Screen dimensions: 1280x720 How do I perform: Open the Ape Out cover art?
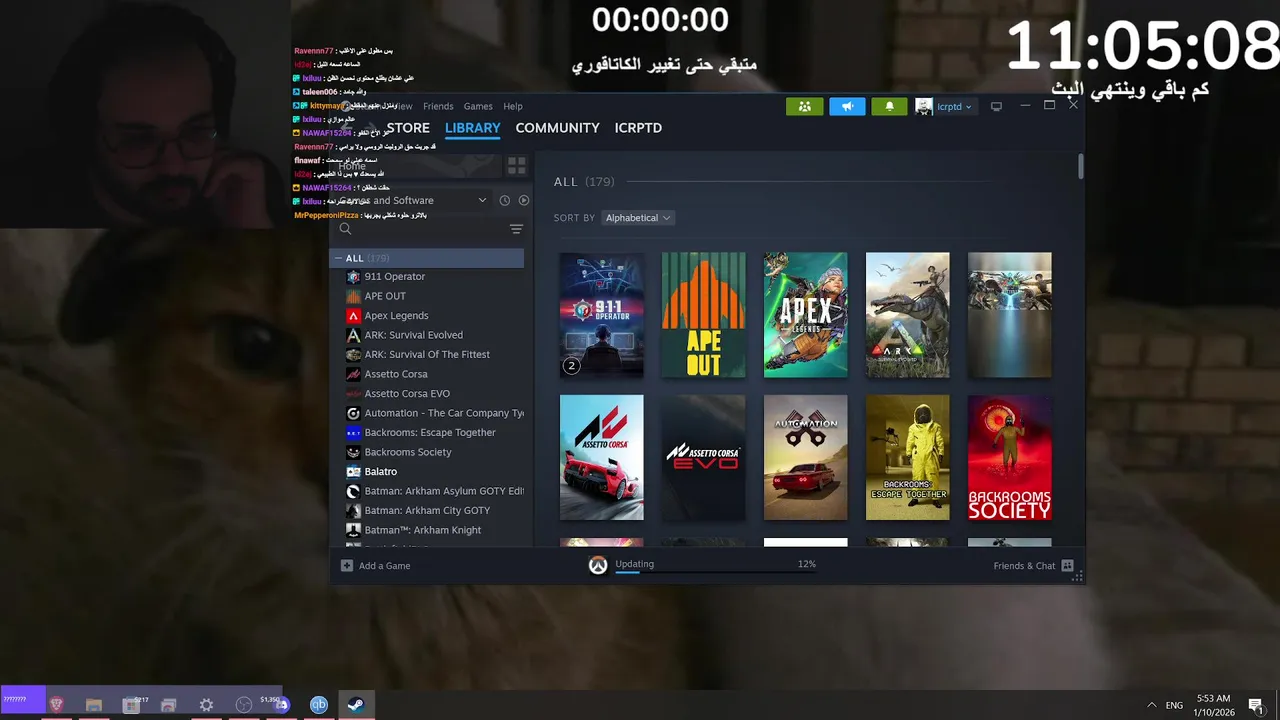click(703, 315)
